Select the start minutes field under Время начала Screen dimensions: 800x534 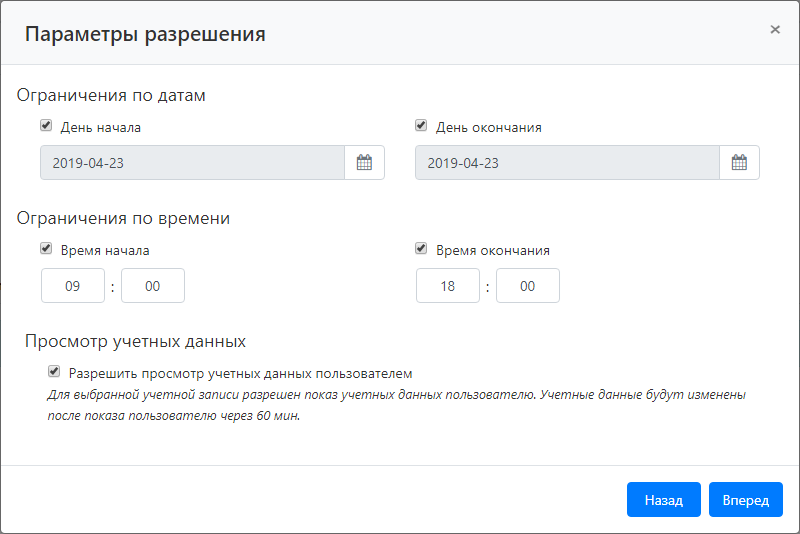point(153,286)
